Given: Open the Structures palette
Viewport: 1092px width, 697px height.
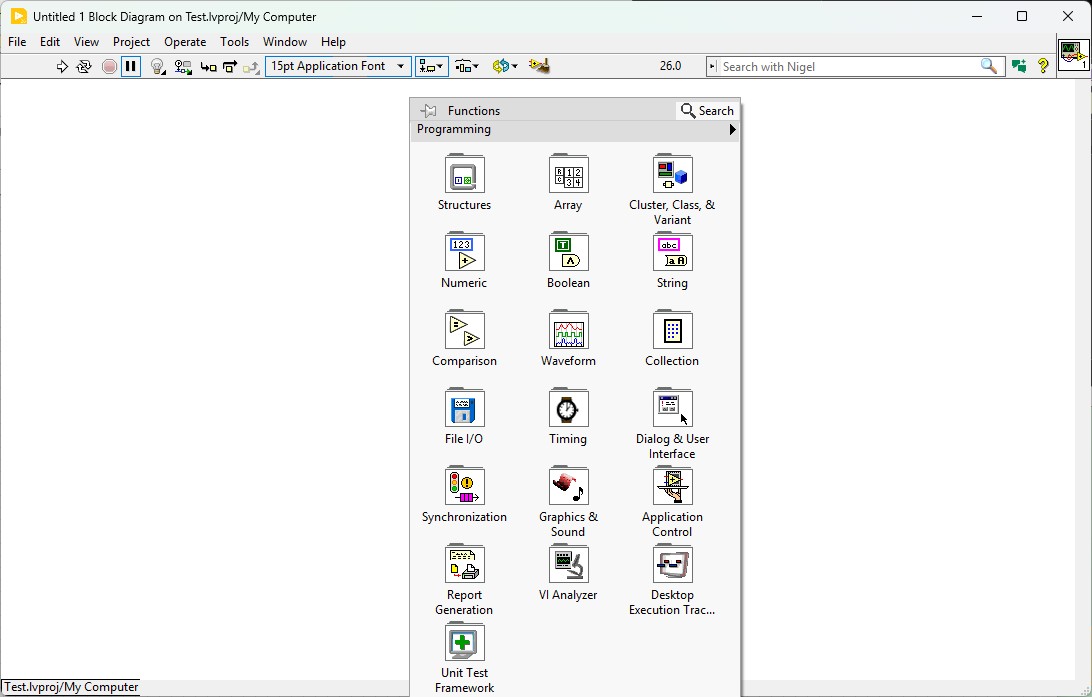Looking at the screenshot, I should tap(465, 182).
